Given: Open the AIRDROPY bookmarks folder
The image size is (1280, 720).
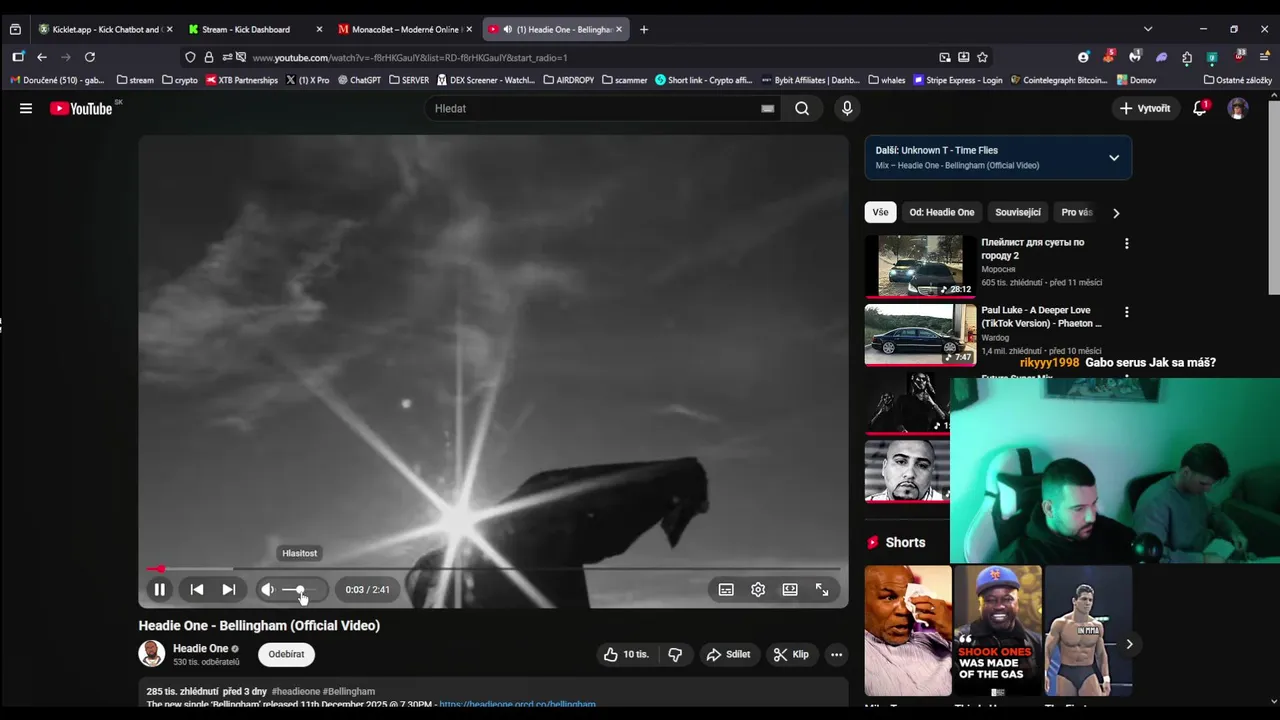Looking at the screenshot, I should tap(569, 80).
